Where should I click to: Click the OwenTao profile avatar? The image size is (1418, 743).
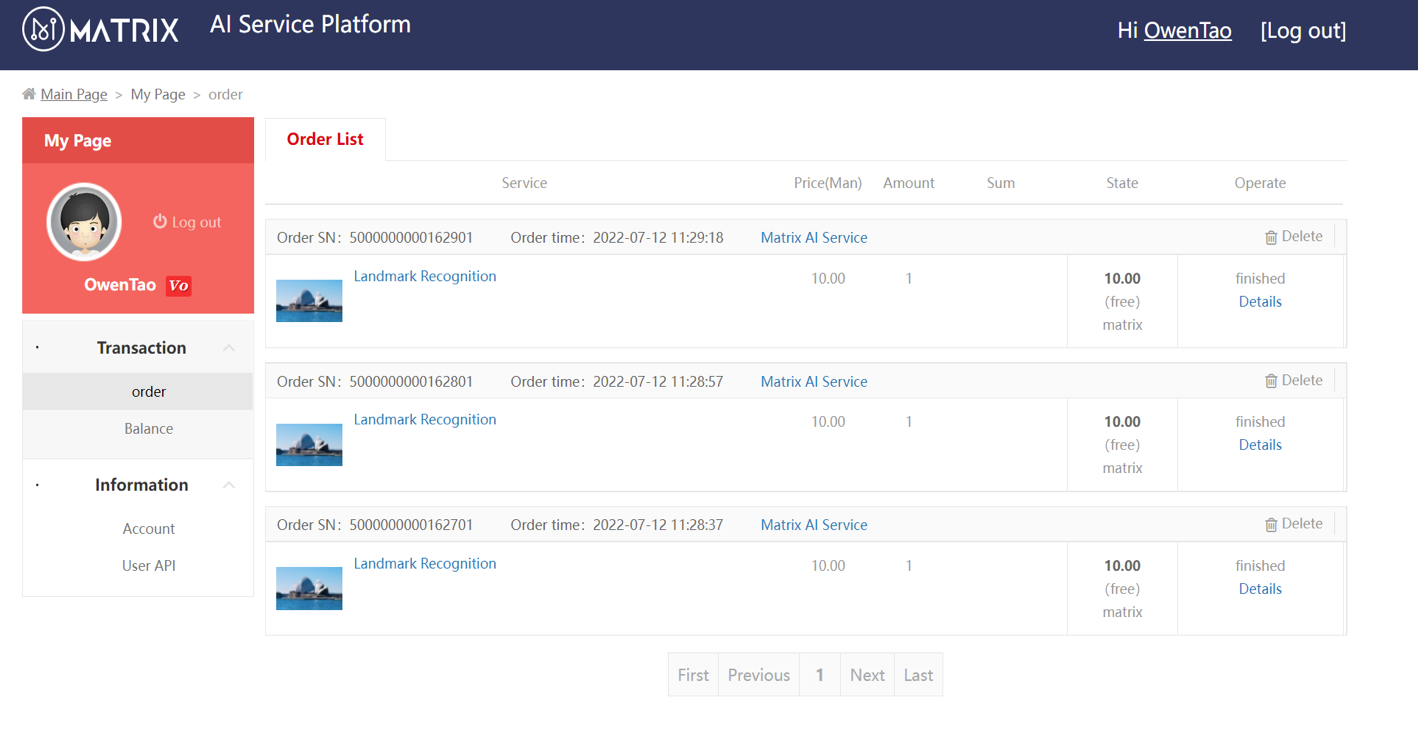point(84,222)
